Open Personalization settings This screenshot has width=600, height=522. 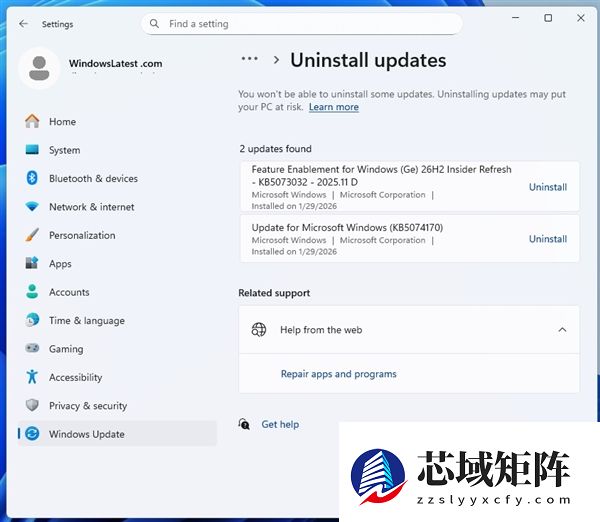tap(117, 235)
